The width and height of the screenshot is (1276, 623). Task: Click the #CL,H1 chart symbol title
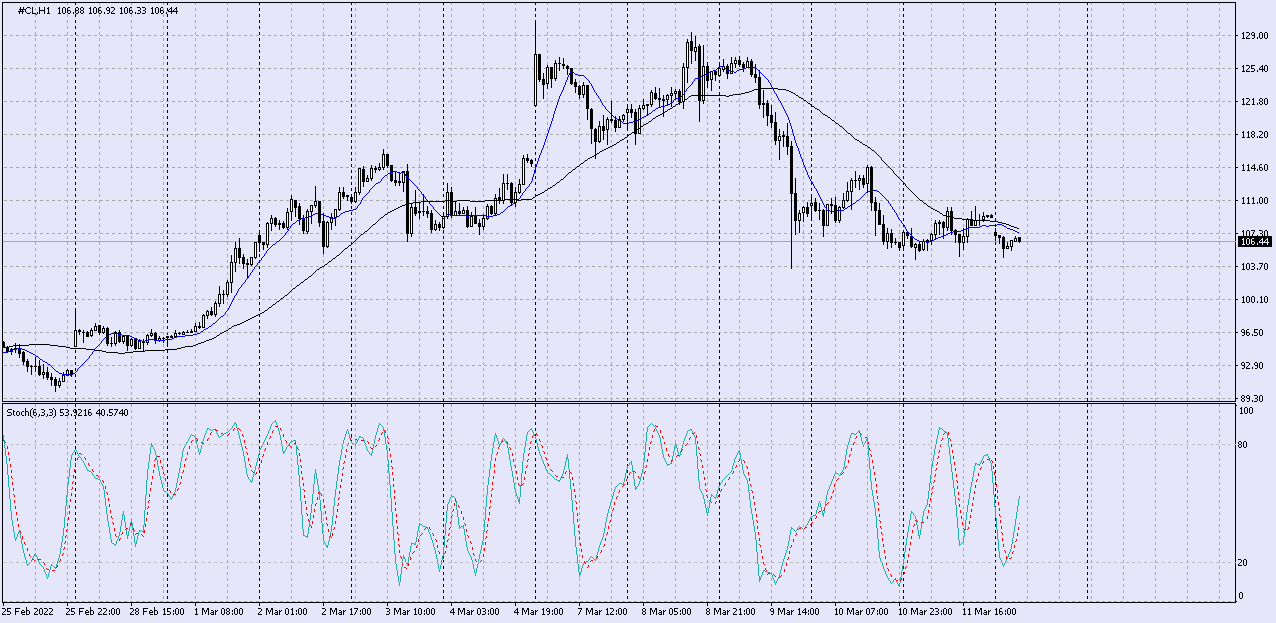[x=36, y=10]
